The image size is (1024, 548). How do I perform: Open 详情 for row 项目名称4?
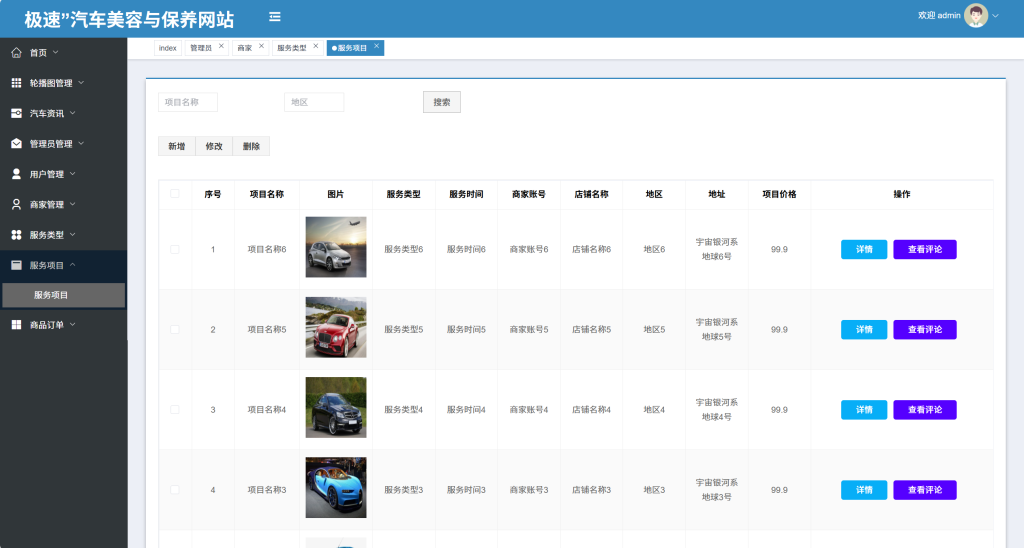pos(864,410)
